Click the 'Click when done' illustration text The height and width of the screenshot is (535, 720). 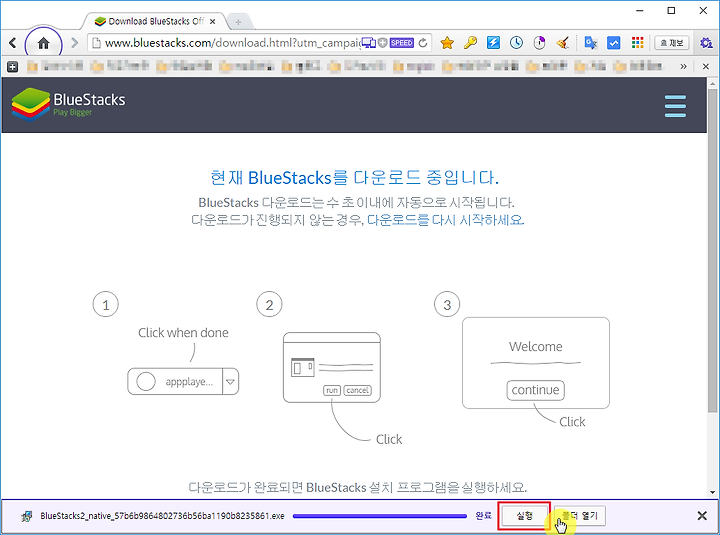pyautogui.click(x=183, y=332)
